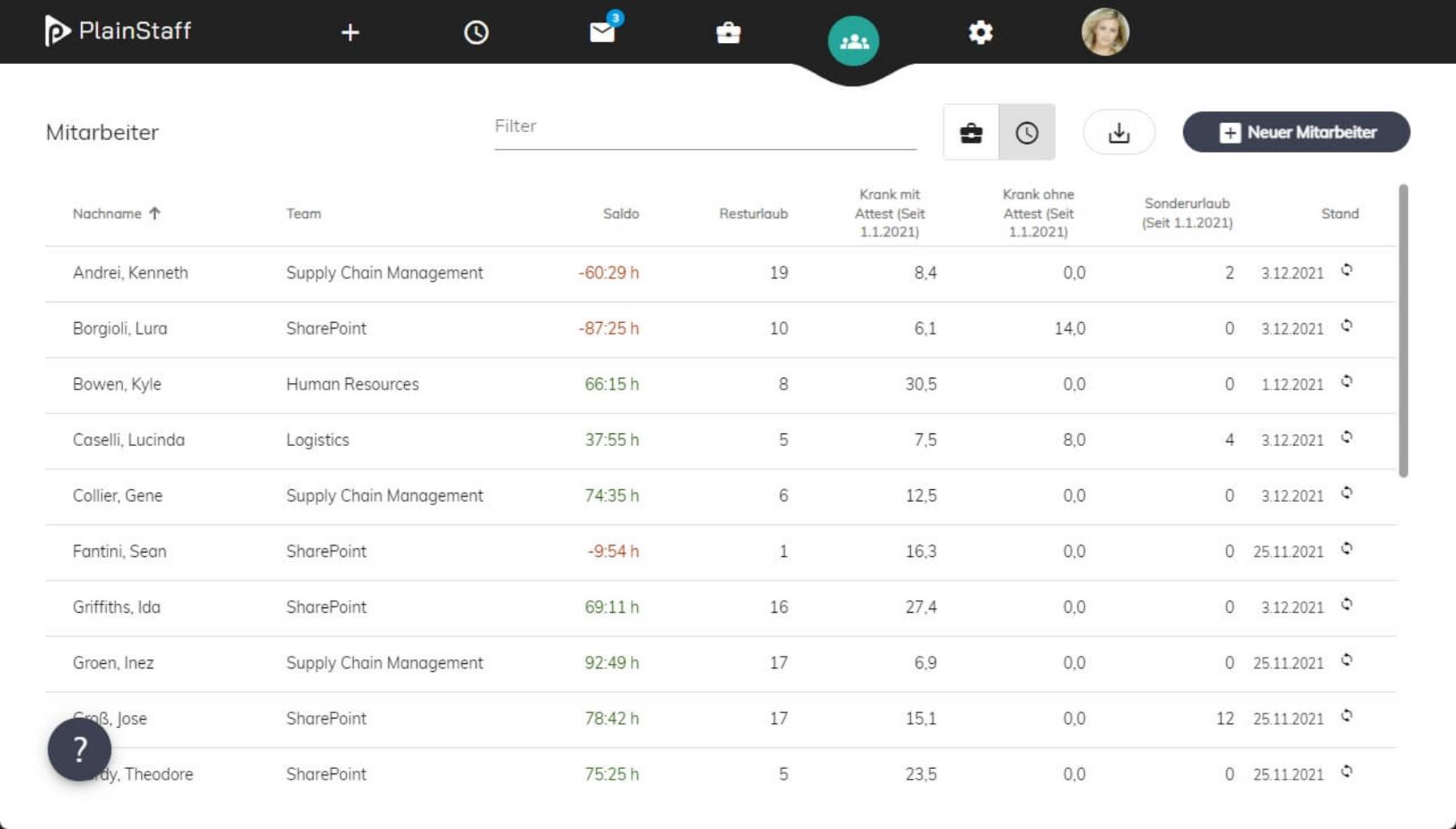Refresh the status for Andrei, Kenneth
The image size is (1456, 829).
coord(1347,270)
